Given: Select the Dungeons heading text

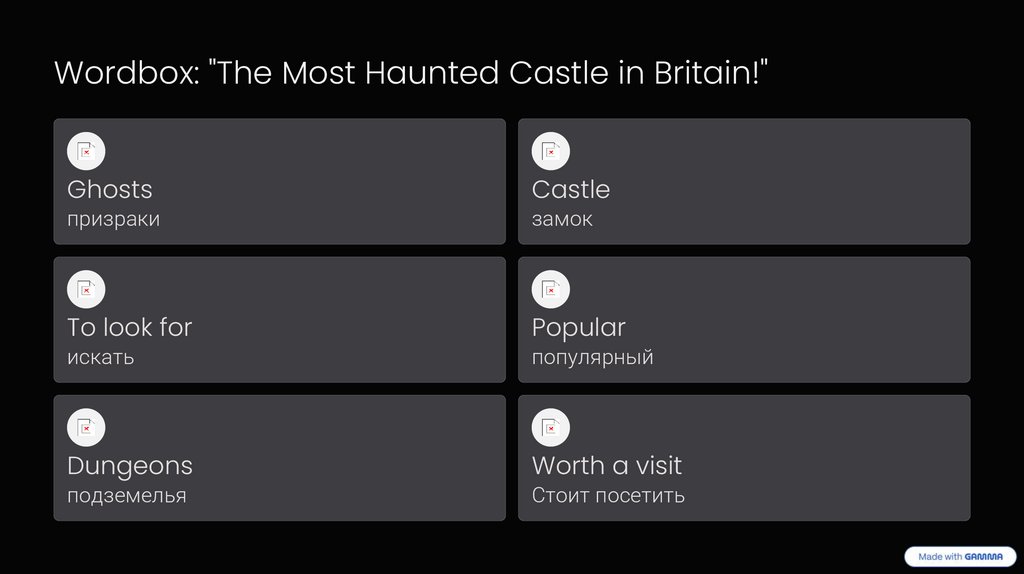Looking at the screenshot, I should pyautogui.click(x=130, y=465).
